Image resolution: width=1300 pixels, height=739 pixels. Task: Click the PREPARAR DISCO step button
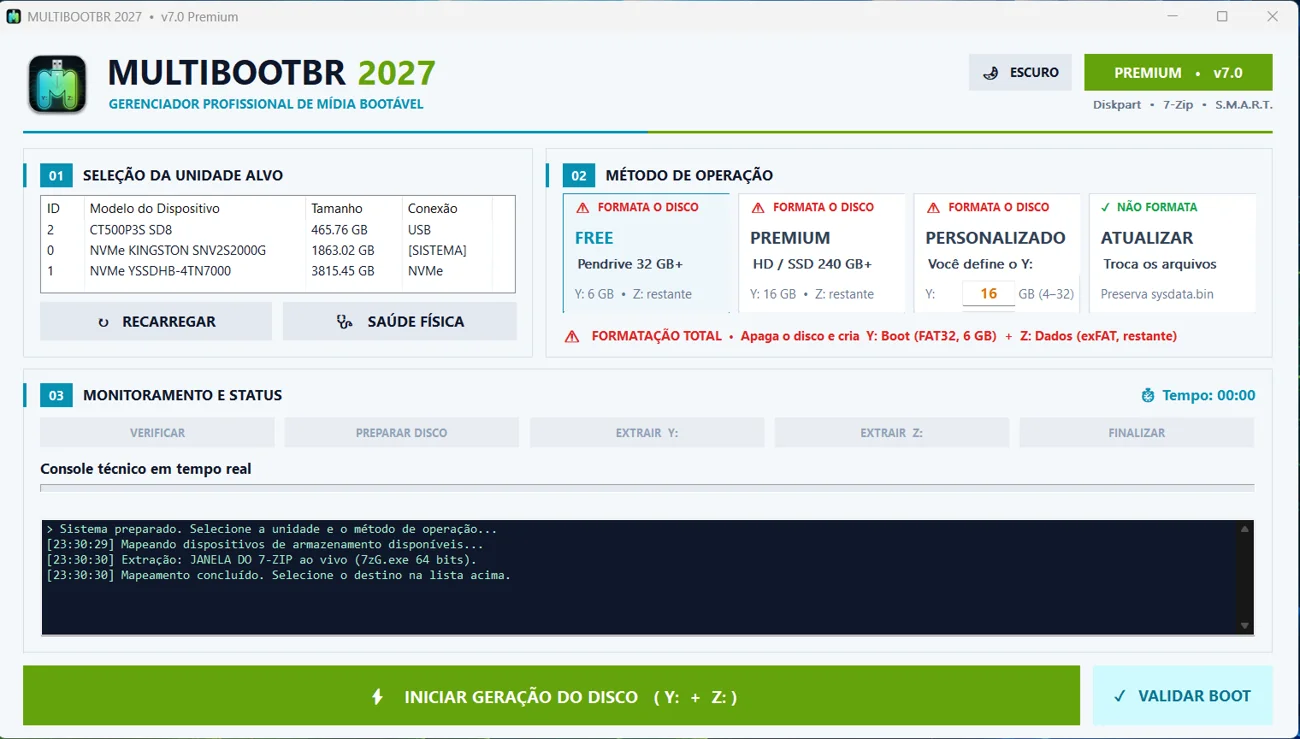(x=401, y=433)
